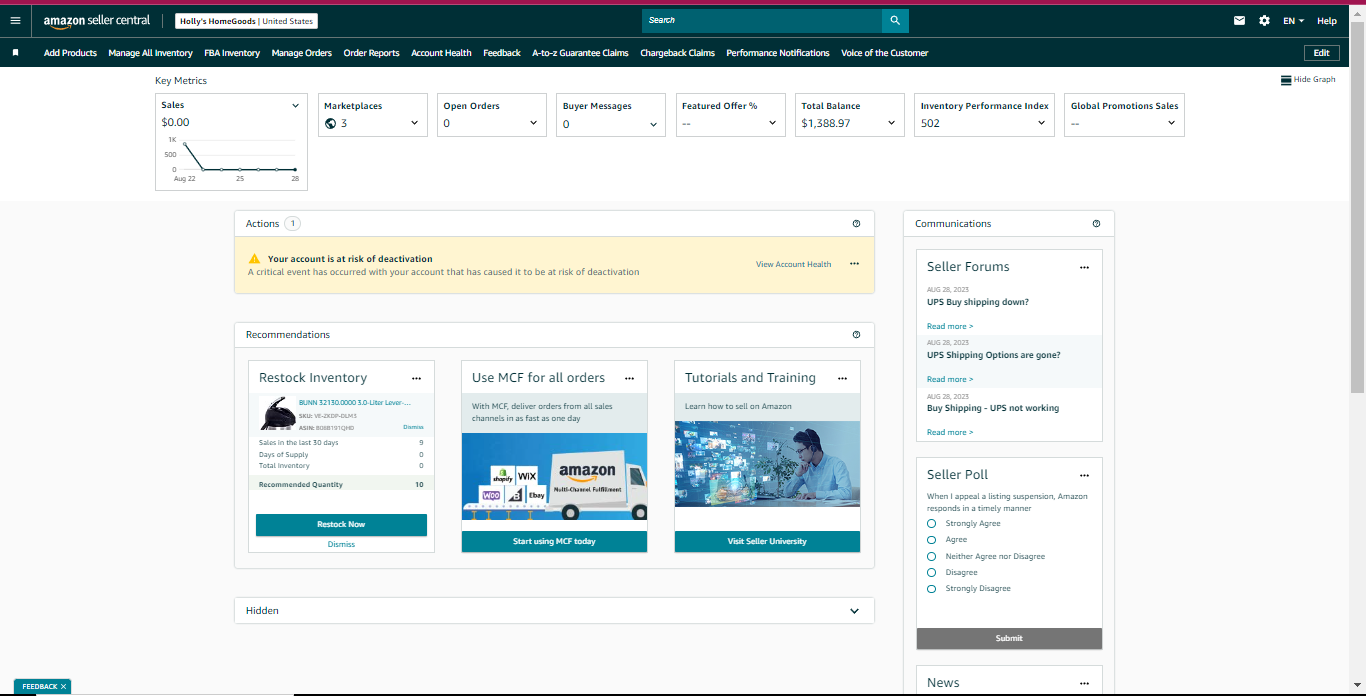Expand the Total Balance dropdown

click(891, 123)
